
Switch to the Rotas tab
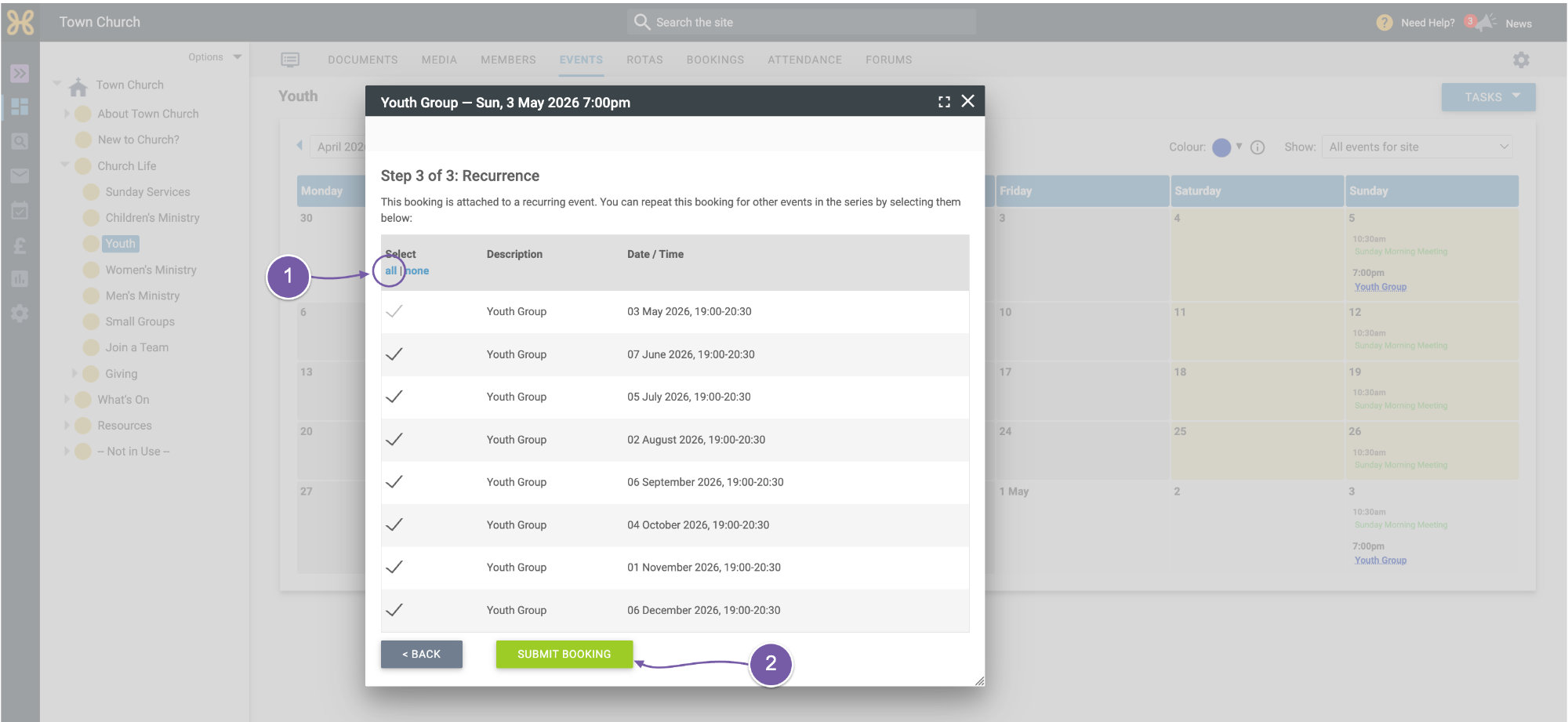coord(644,60)
